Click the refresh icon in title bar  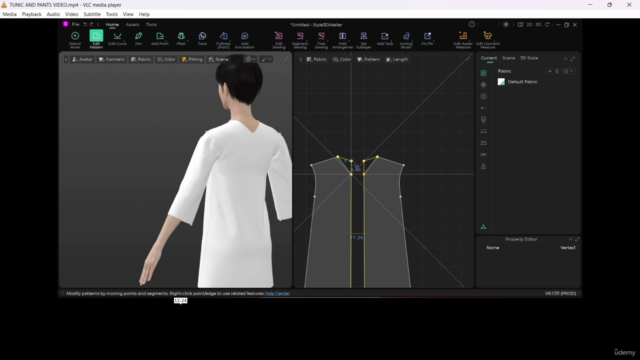coord(547,24)
